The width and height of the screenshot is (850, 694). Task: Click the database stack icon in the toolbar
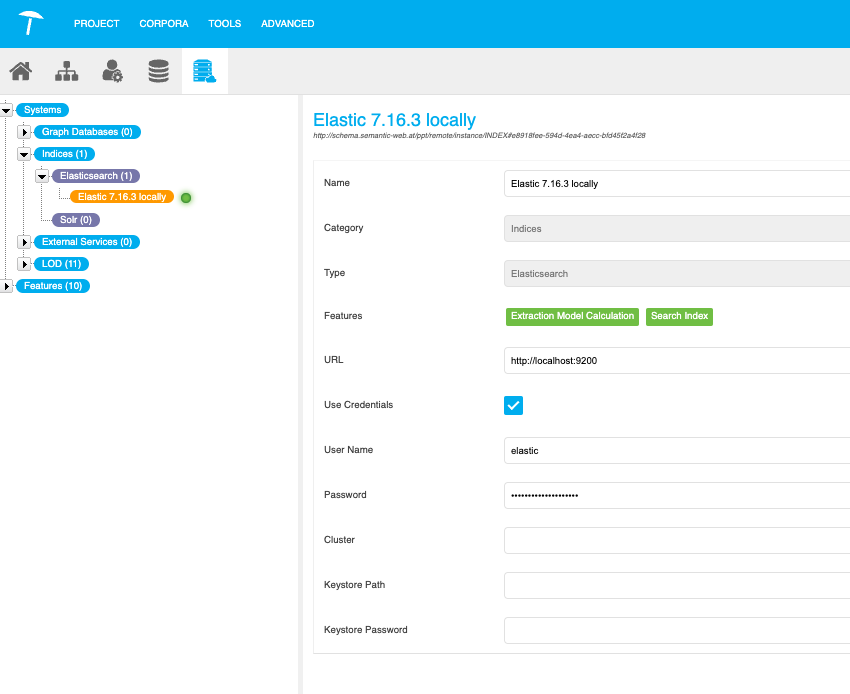click(x=158, y=70)
